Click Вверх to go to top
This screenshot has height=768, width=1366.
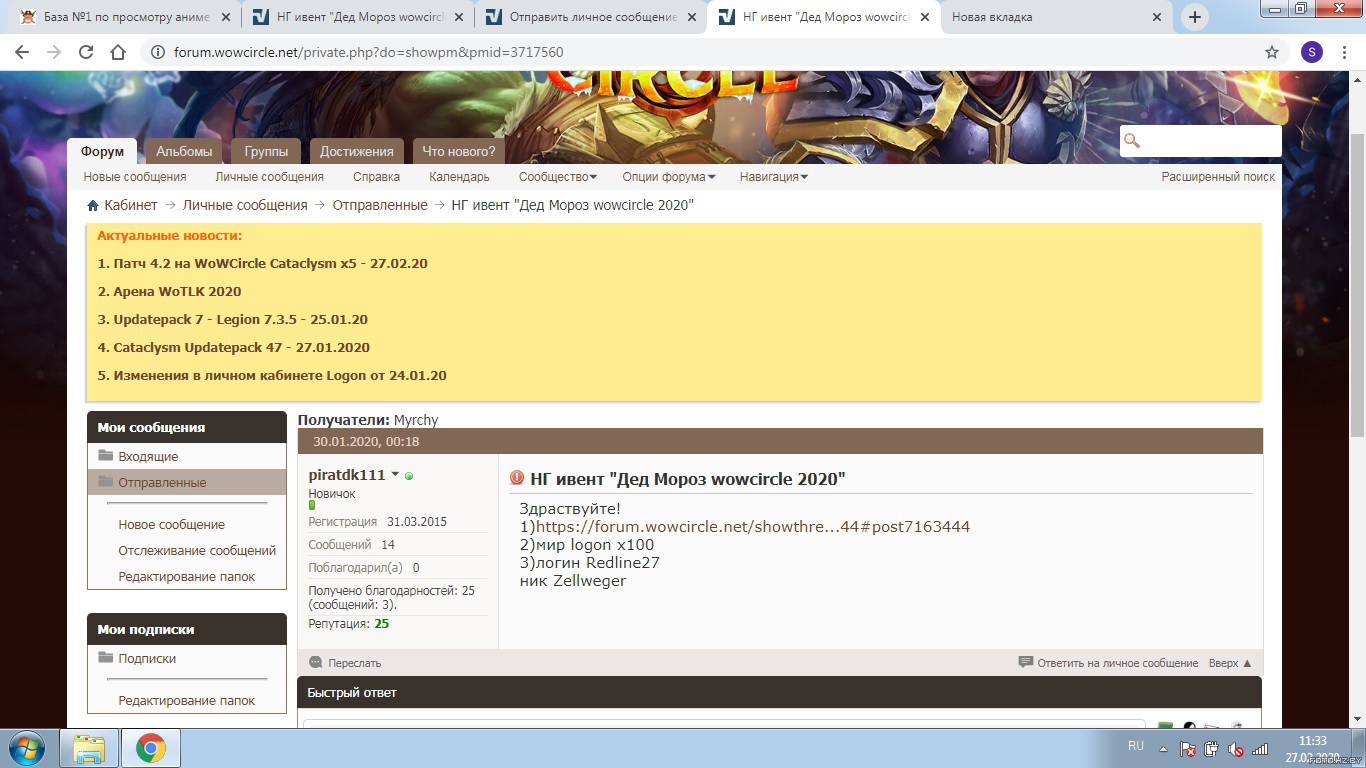1230,662
